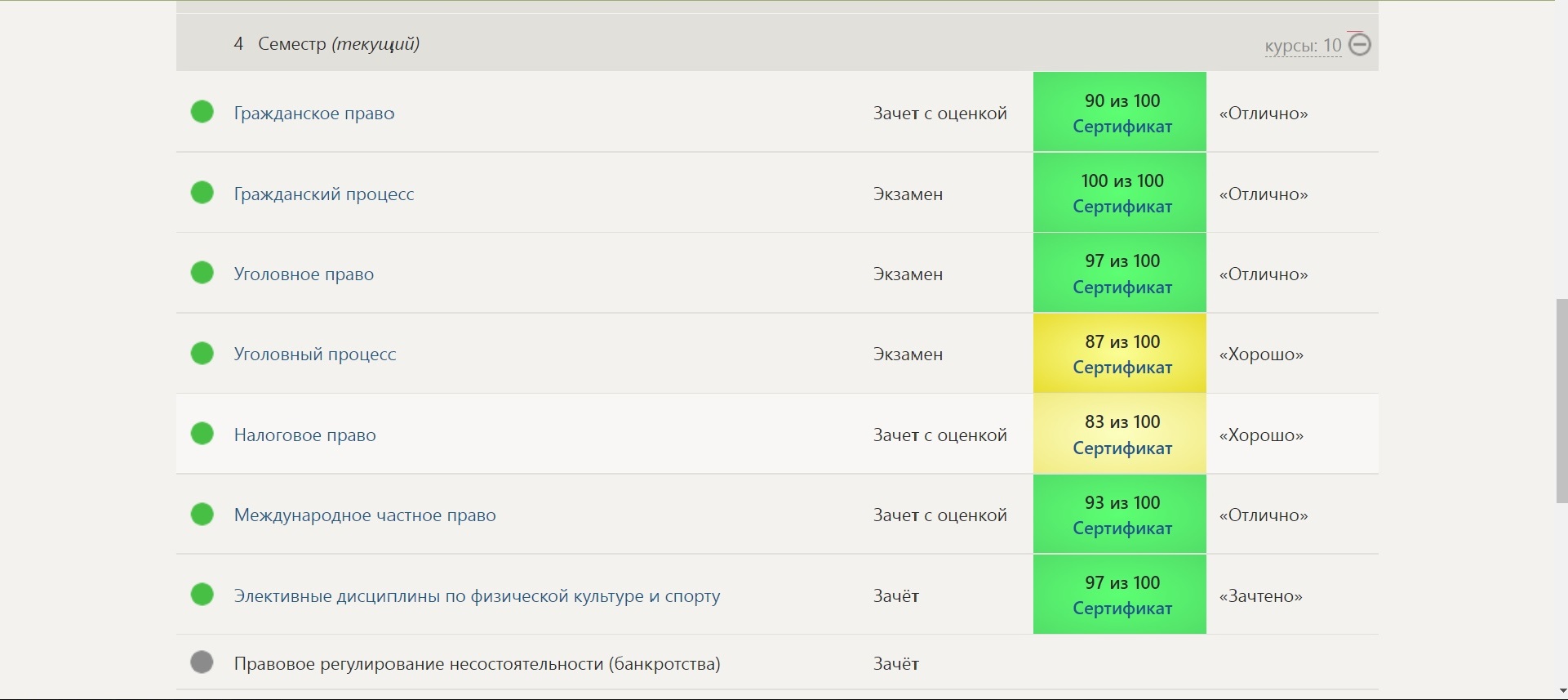Click the курсы: 10 label
1568x700 pixels.
pyautogui.click(x=1303, y=46)
